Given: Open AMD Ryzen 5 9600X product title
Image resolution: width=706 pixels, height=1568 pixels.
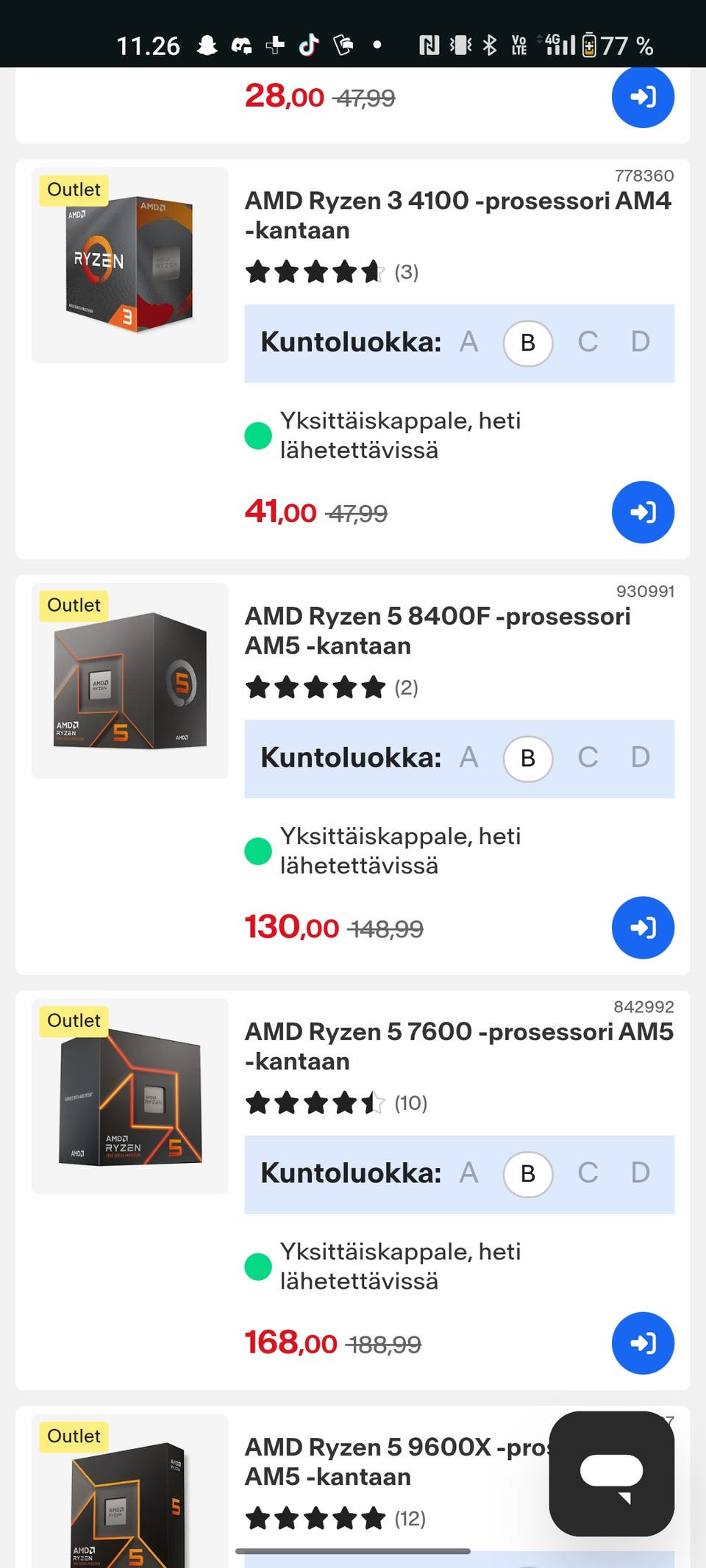Looking at the screenshot, I should point(397,1461).
